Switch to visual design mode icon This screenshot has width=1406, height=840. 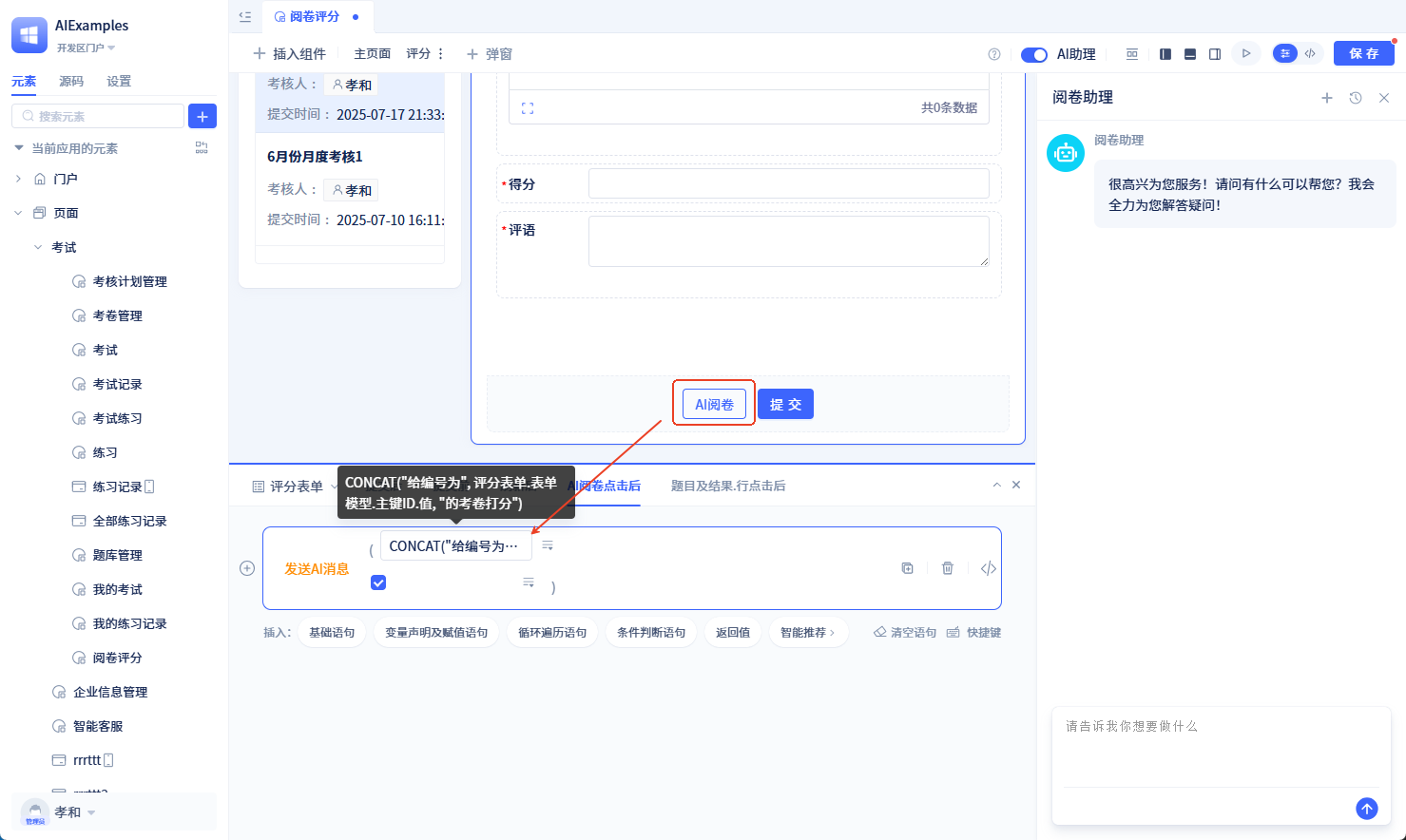click(1285, 54)
